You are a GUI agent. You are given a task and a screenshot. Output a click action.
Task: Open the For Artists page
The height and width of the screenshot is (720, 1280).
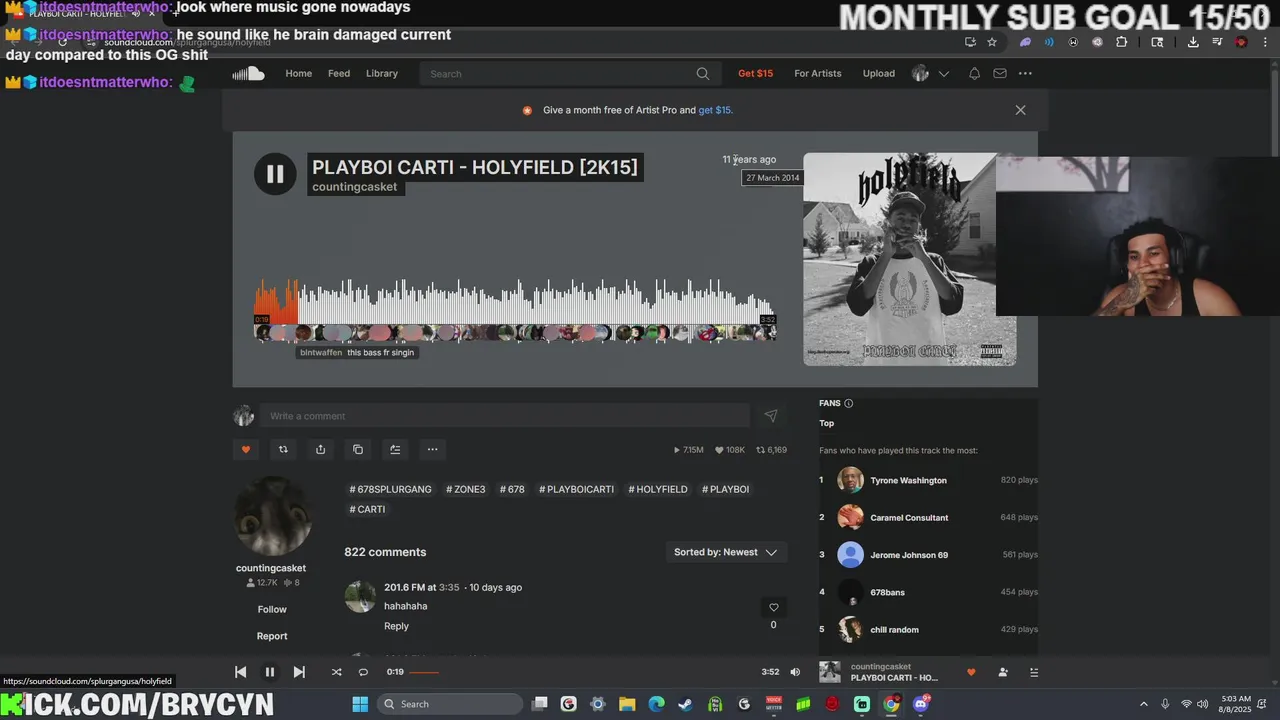pyautogui.click(x=818, y=73)
